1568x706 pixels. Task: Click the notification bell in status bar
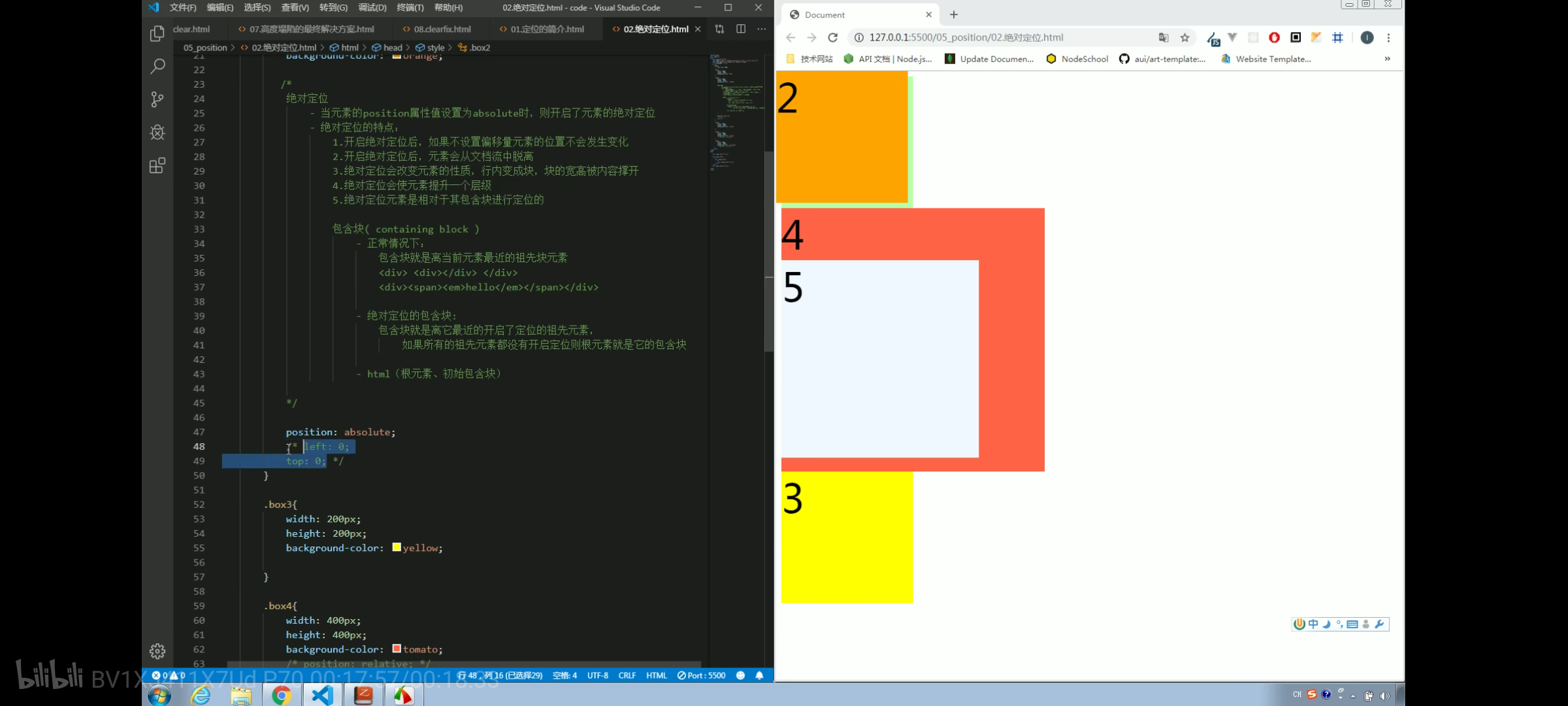[759, 675]
